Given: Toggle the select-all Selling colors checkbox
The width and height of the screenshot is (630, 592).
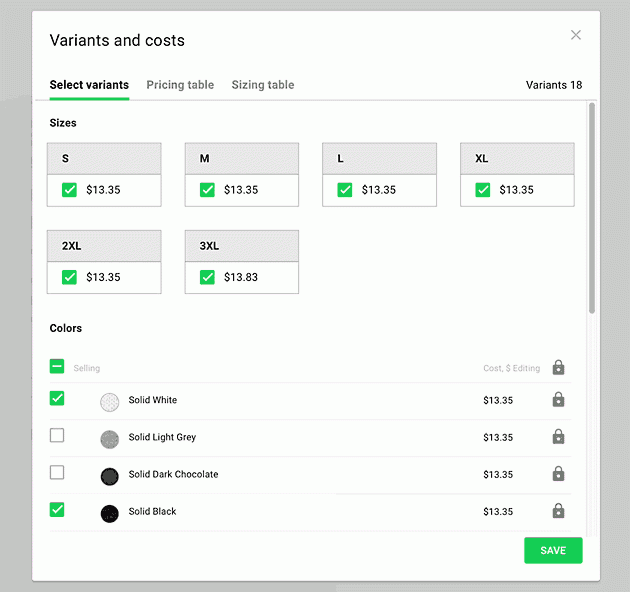Looking at the screenshot, I should click(57, 366).
